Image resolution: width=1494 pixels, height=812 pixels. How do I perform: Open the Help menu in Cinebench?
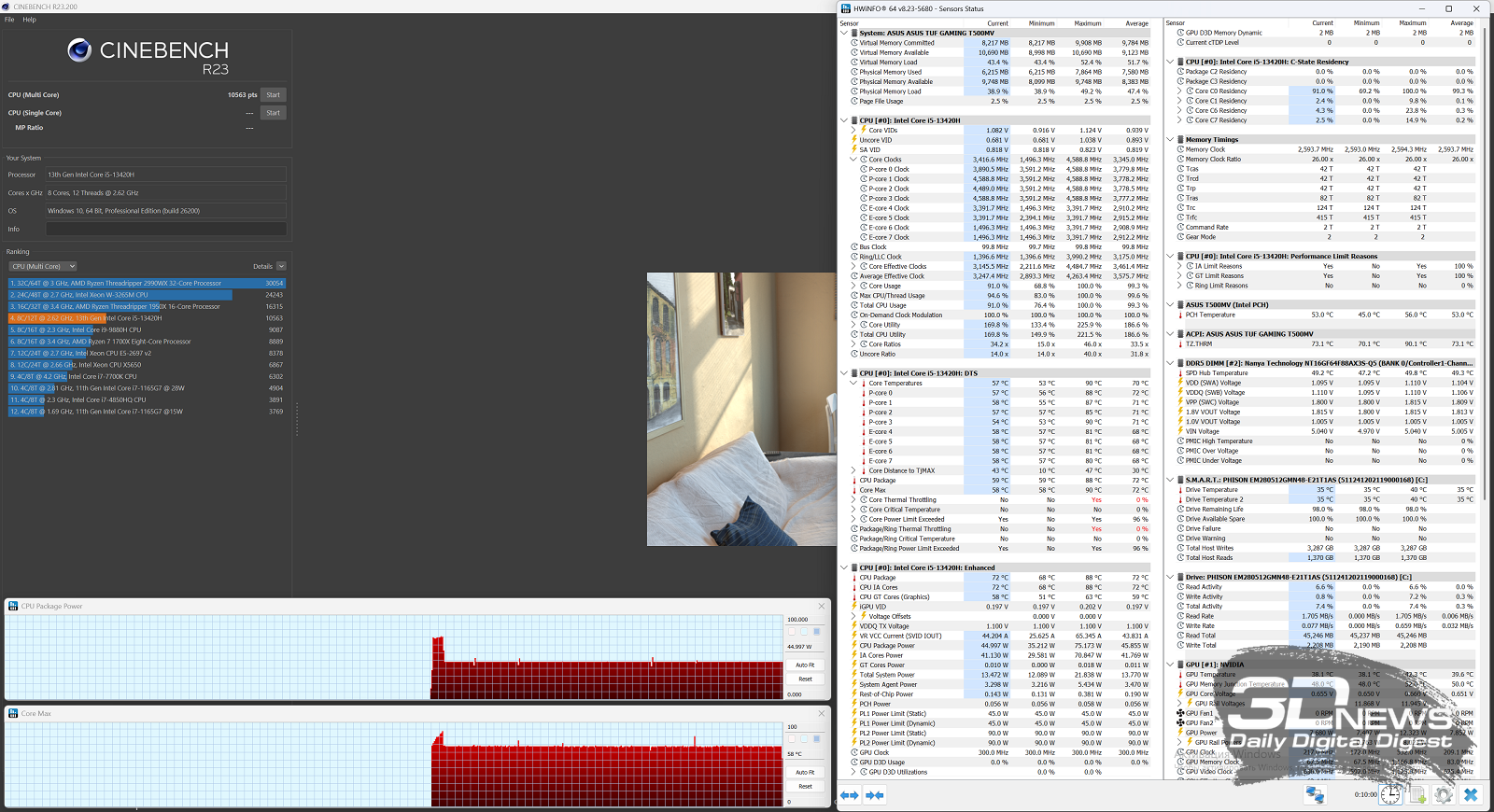click(29, 20)
